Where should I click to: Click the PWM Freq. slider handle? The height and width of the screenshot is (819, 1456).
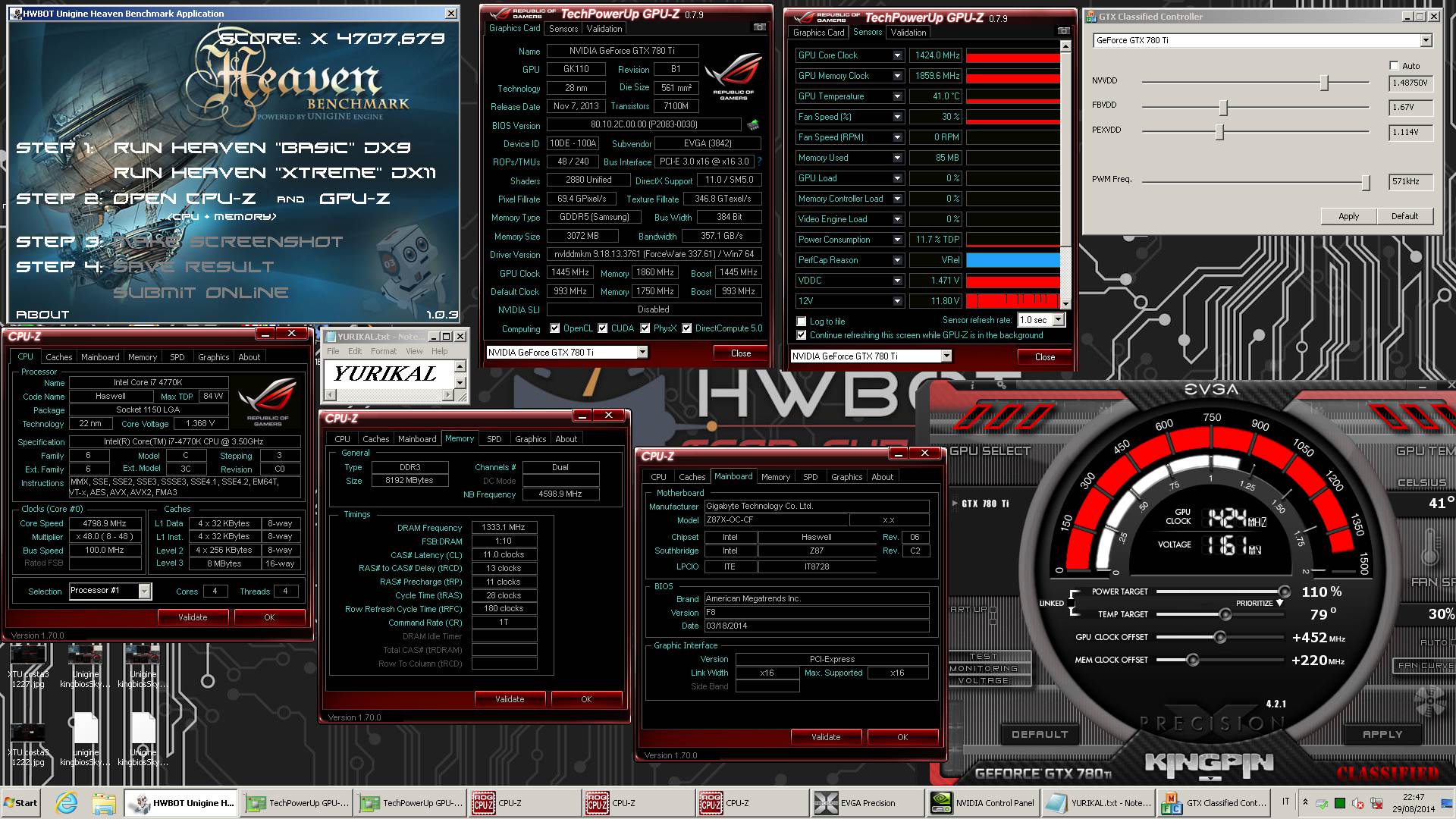1366,182
